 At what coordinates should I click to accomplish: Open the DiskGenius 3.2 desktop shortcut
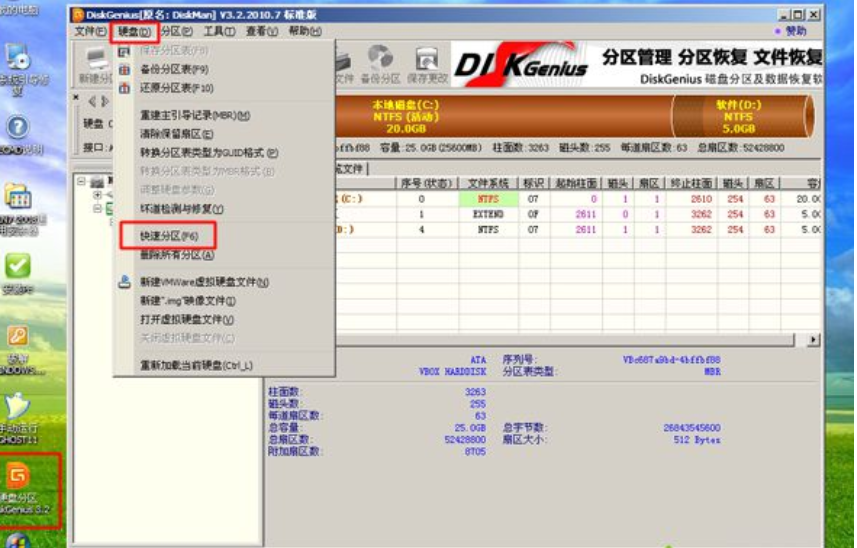click(x=19, y=489)
